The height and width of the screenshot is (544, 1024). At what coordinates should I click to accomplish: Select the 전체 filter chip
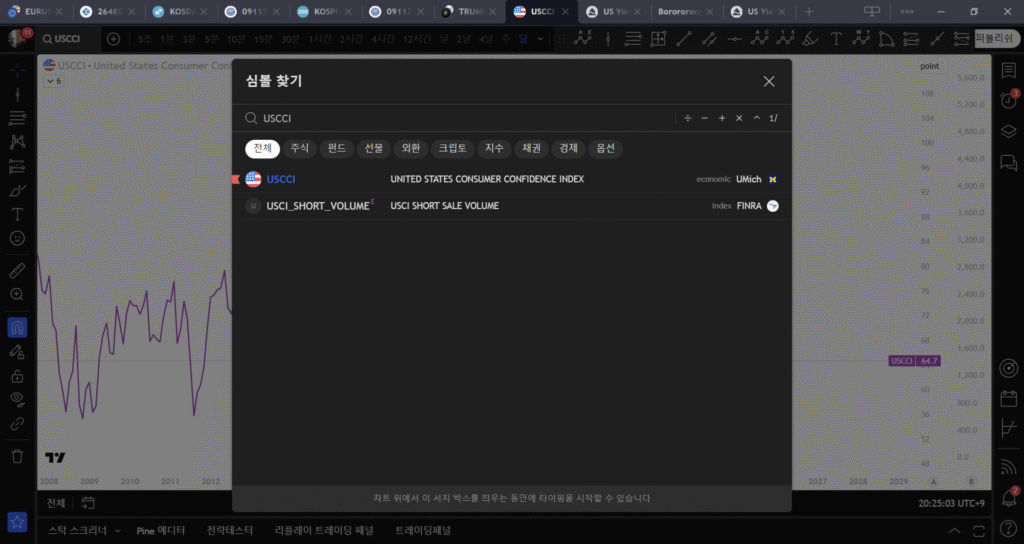(x=263, y=148)
